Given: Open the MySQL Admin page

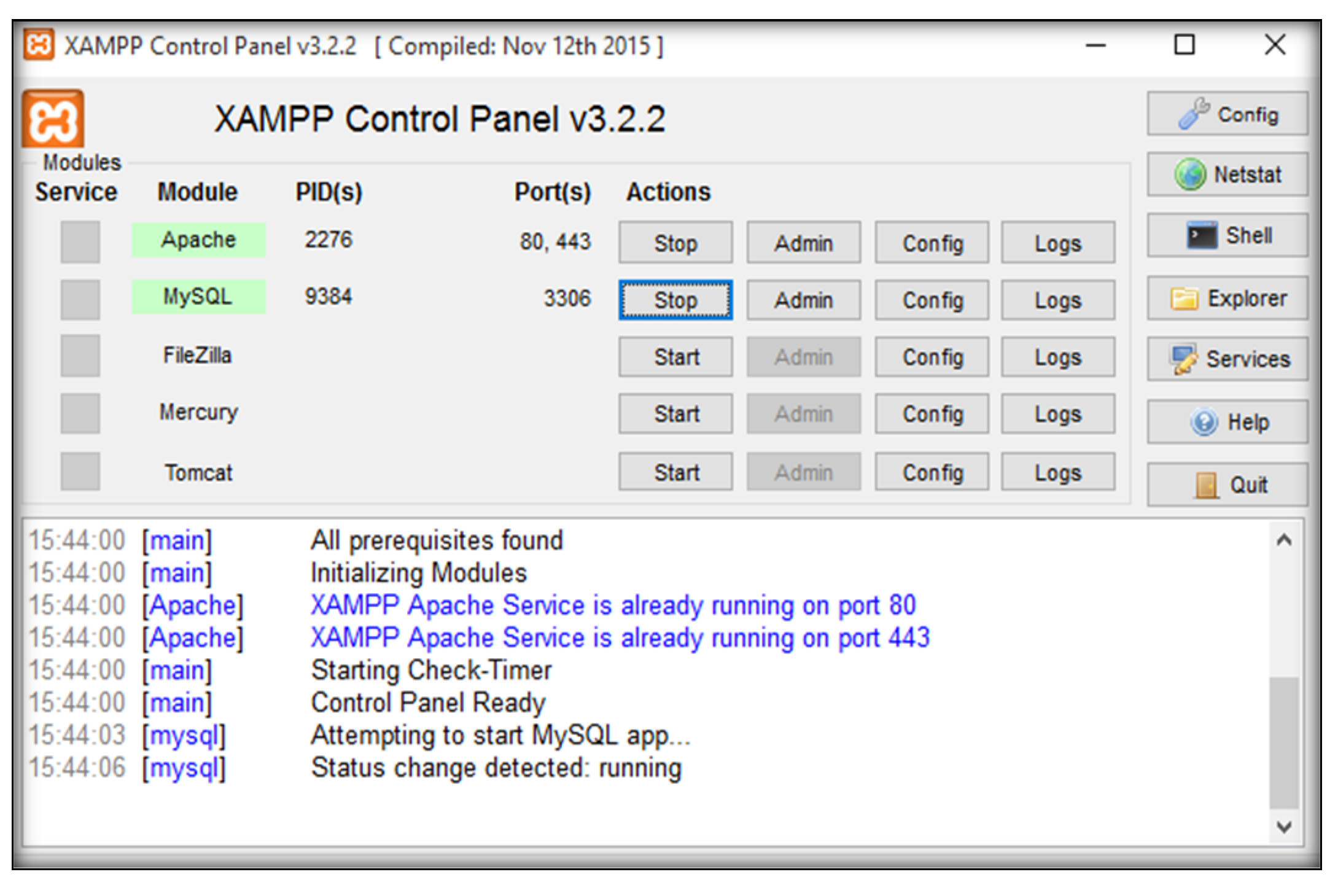Looking at the screenshot, I should (x=804, y=300).
